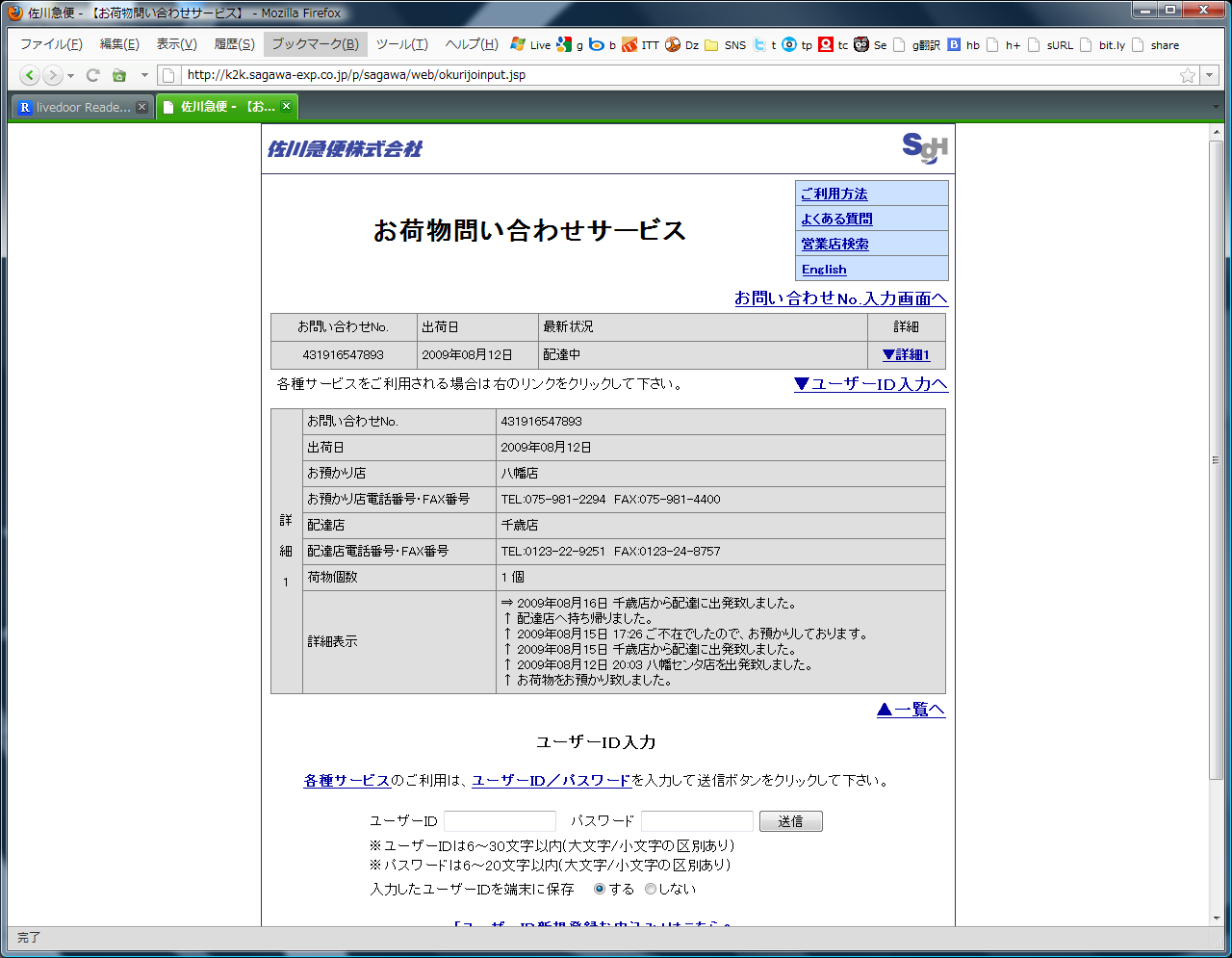Open the Dz bookmark
Image resolution: width=1232 pixels, height=958 pixels.
tap(682, 44)
